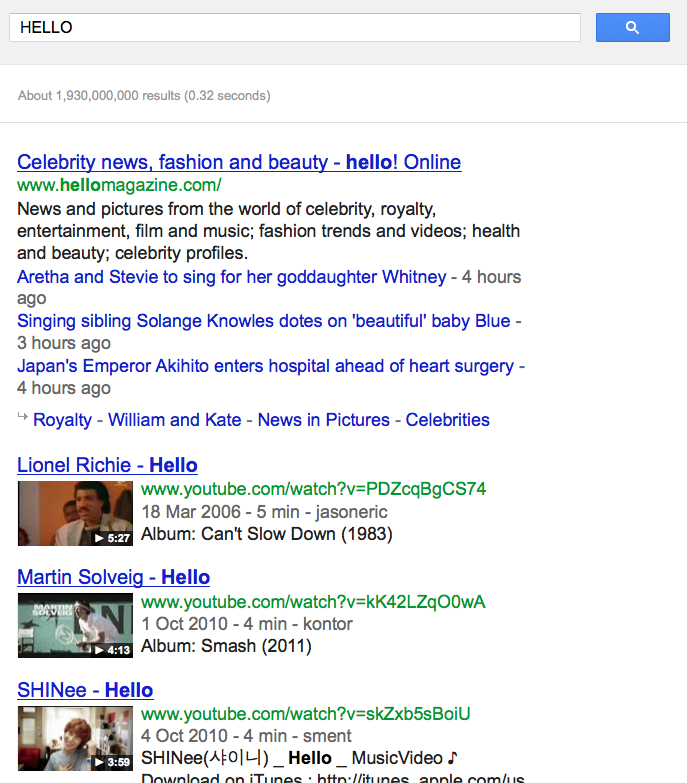Go to News in Pictures sitelink
Screen dimensions: 687x783
[324, 420]
